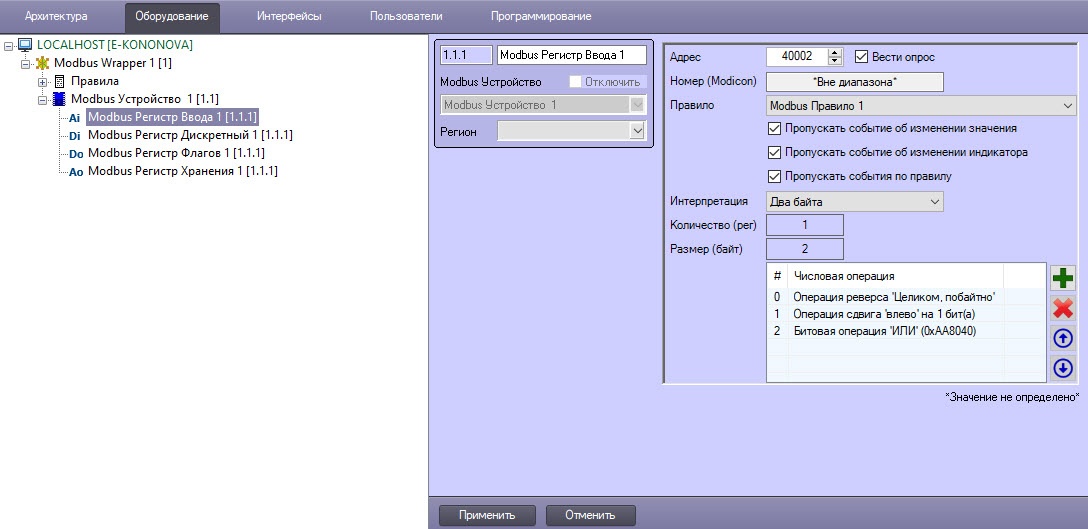Screen dimensions: 1088x529
Task: Increase the Адрес value with up stepper
Action: 835,53
